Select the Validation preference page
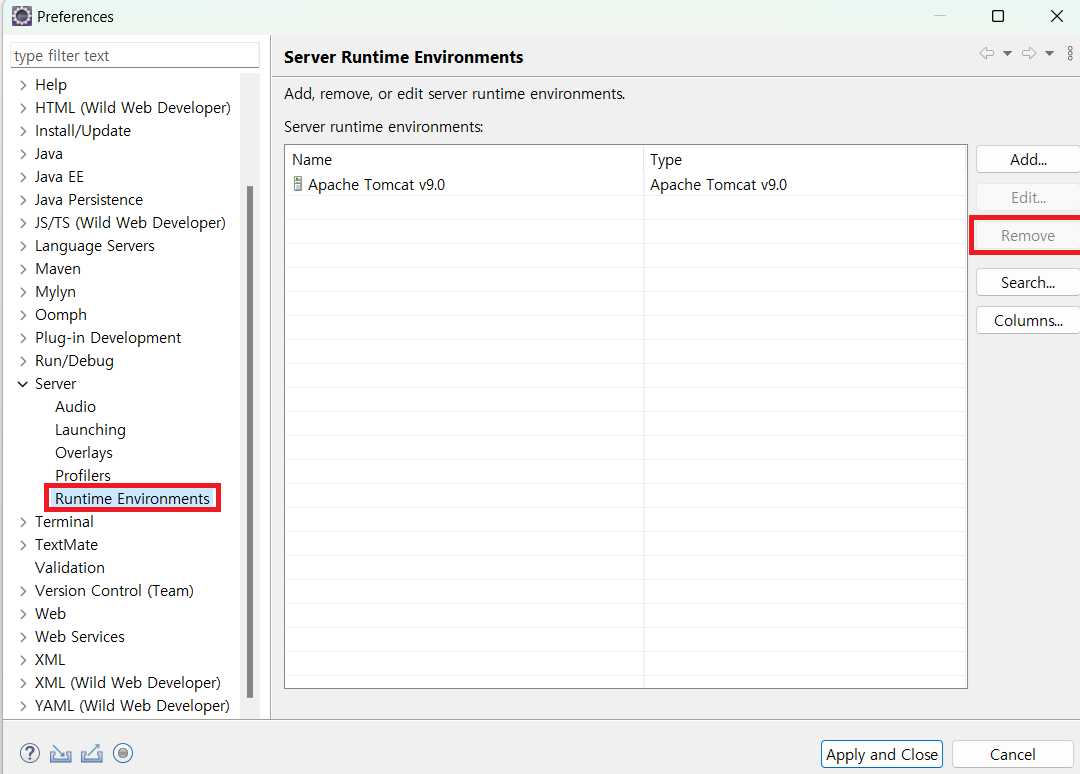Image resolution: width=1080 pixels, height=774 pixels. (x=70, y=567)
